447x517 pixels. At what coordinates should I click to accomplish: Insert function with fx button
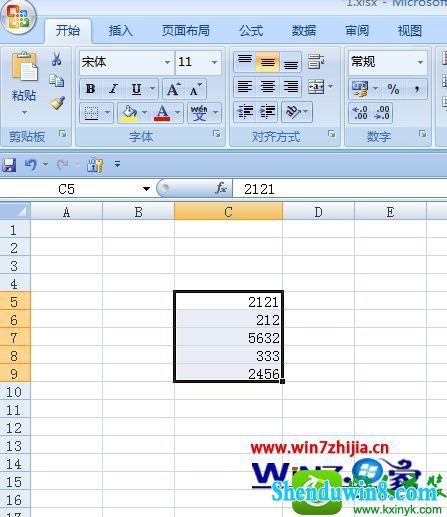click(221, 189)
